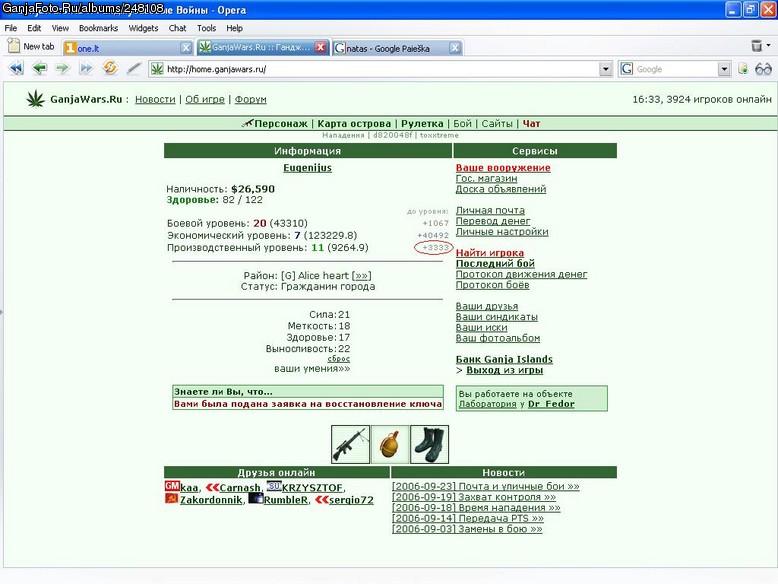Click the red arrows icon beside Carnash
This screenshot has width=778, height=584.
click(x=212, y=487)
